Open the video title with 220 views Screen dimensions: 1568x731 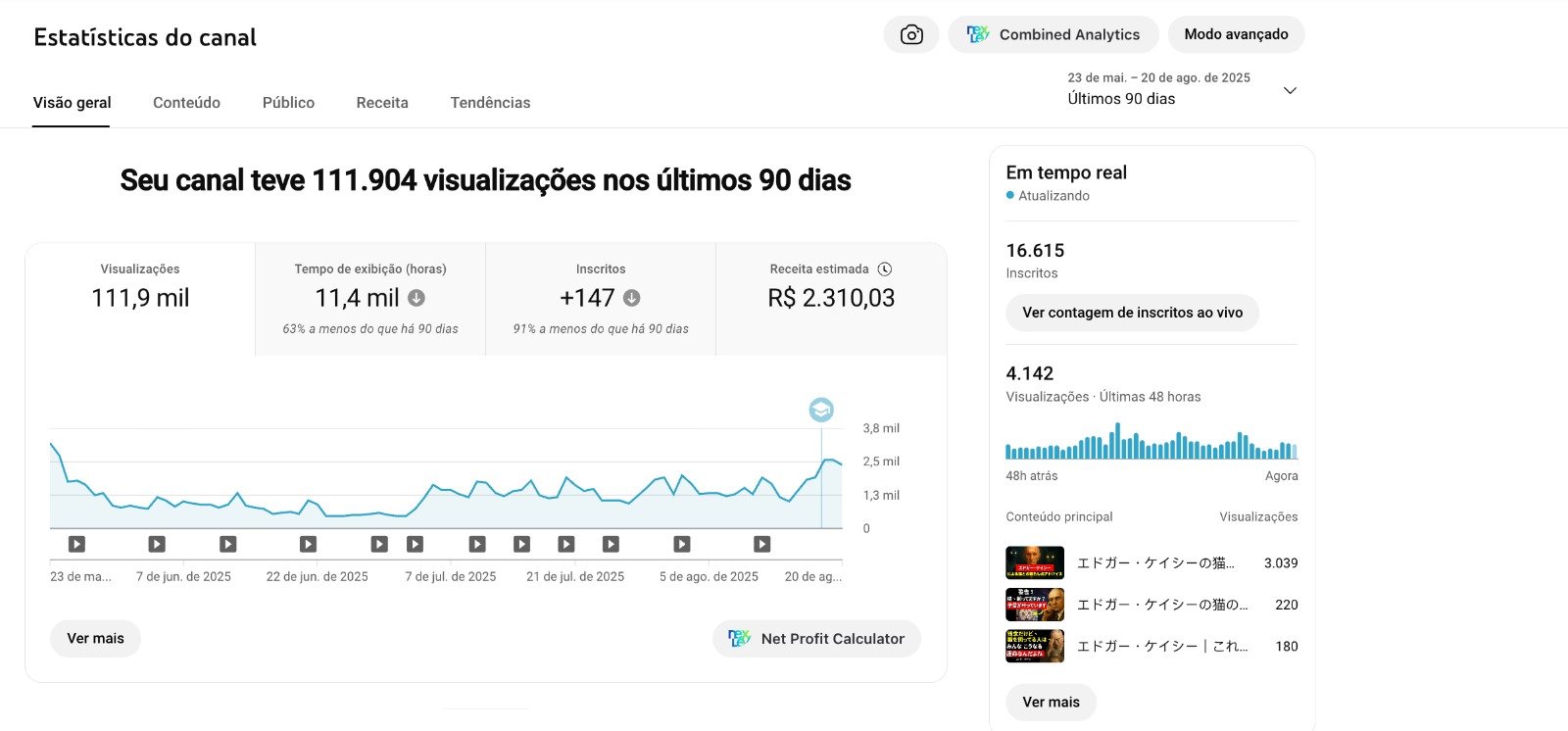coord(1163,605)
